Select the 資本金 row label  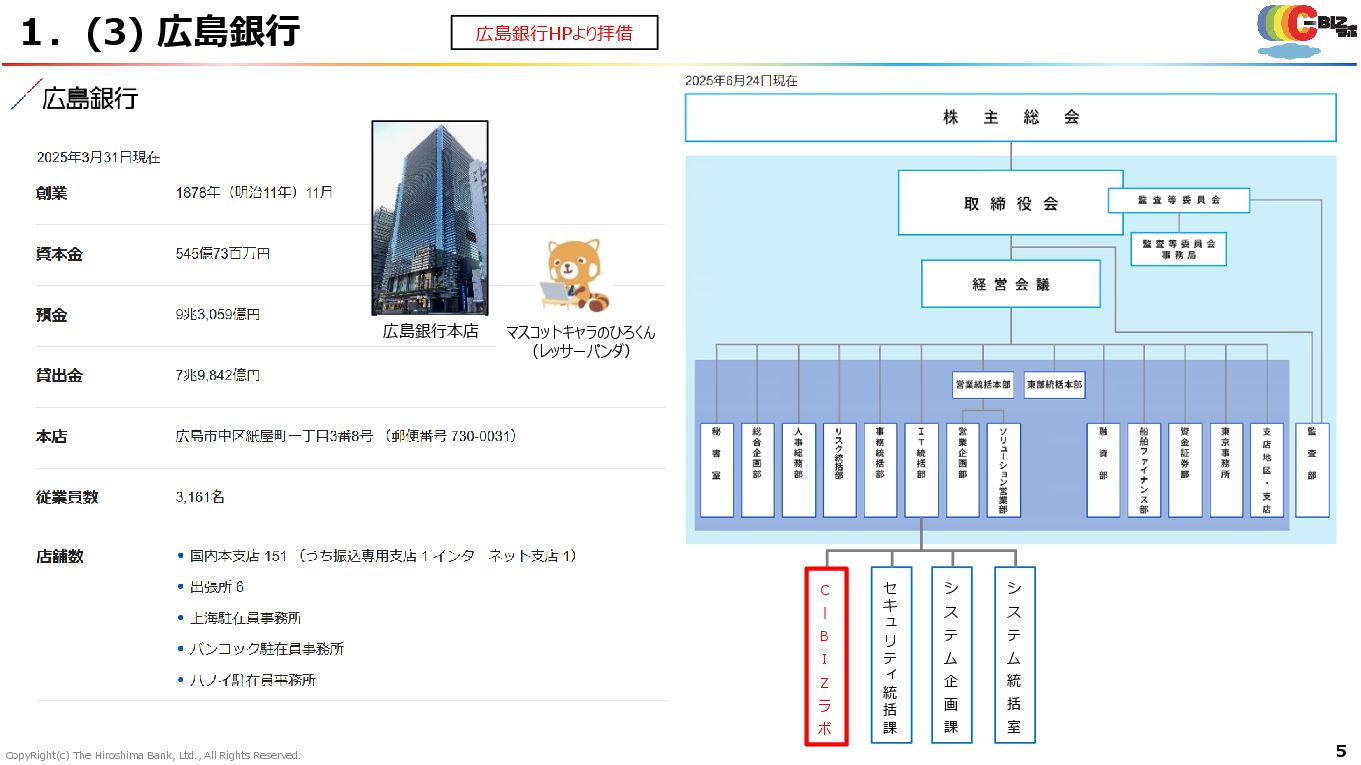pyautogui.click(x=59, y=254)
